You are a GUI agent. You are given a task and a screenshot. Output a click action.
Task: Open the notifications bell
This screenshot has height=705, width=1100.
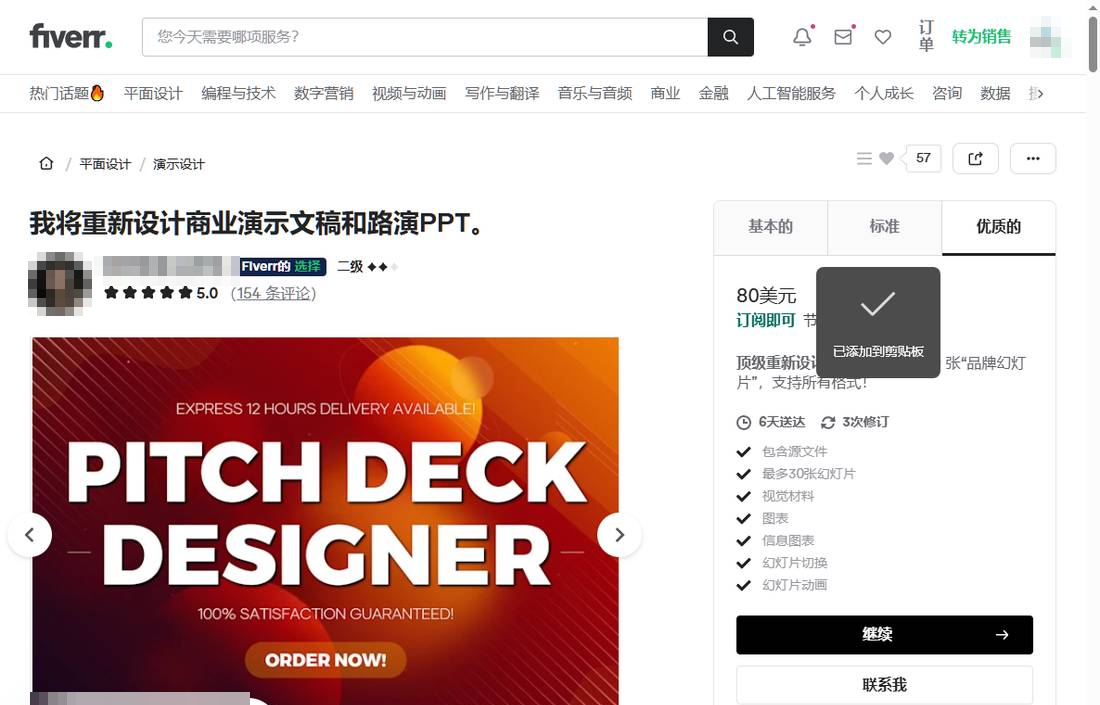(x=803, y=37)
